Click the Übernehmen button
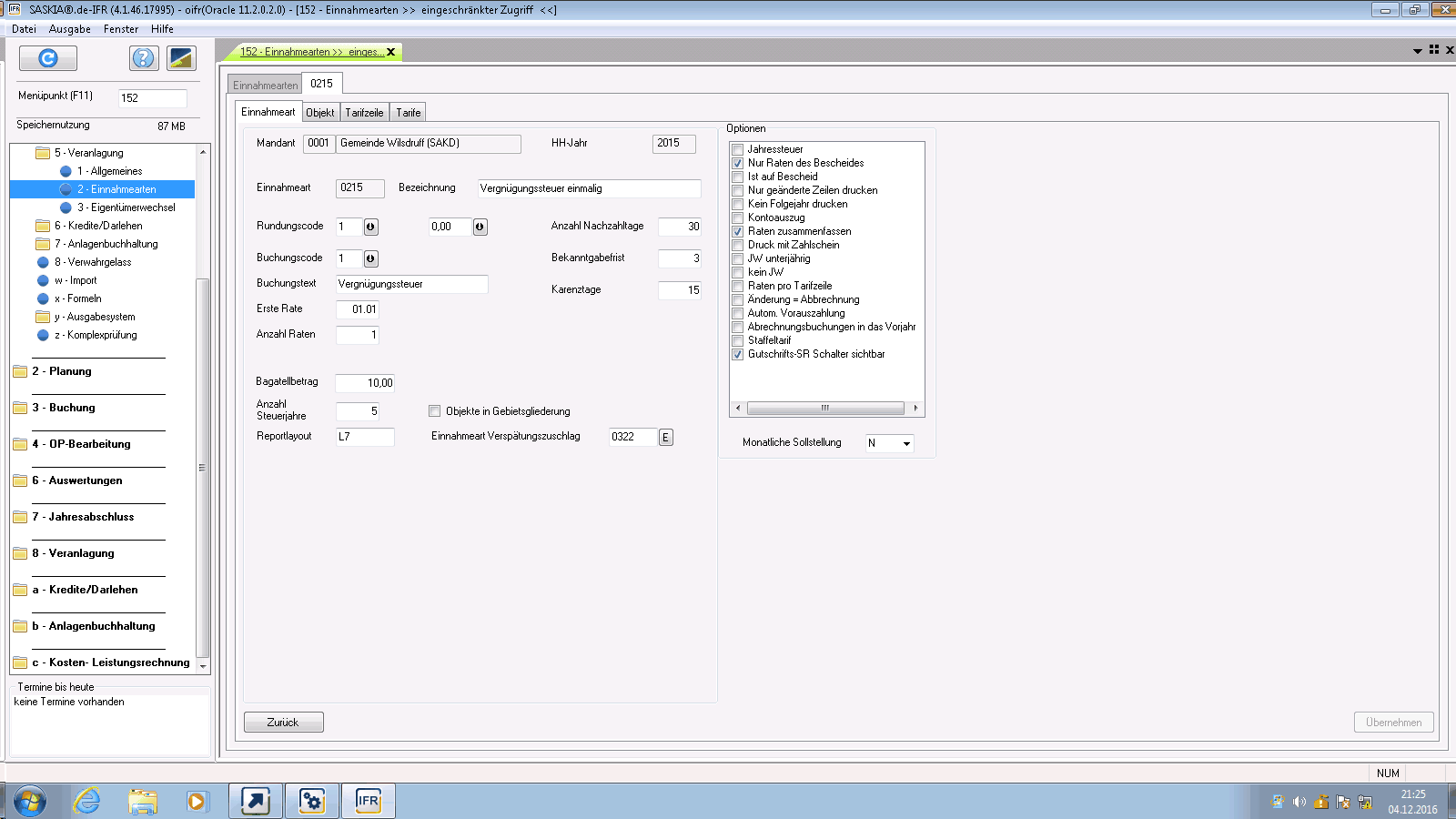Viewport: 1456px width, 819px height. pos(1393,723)
